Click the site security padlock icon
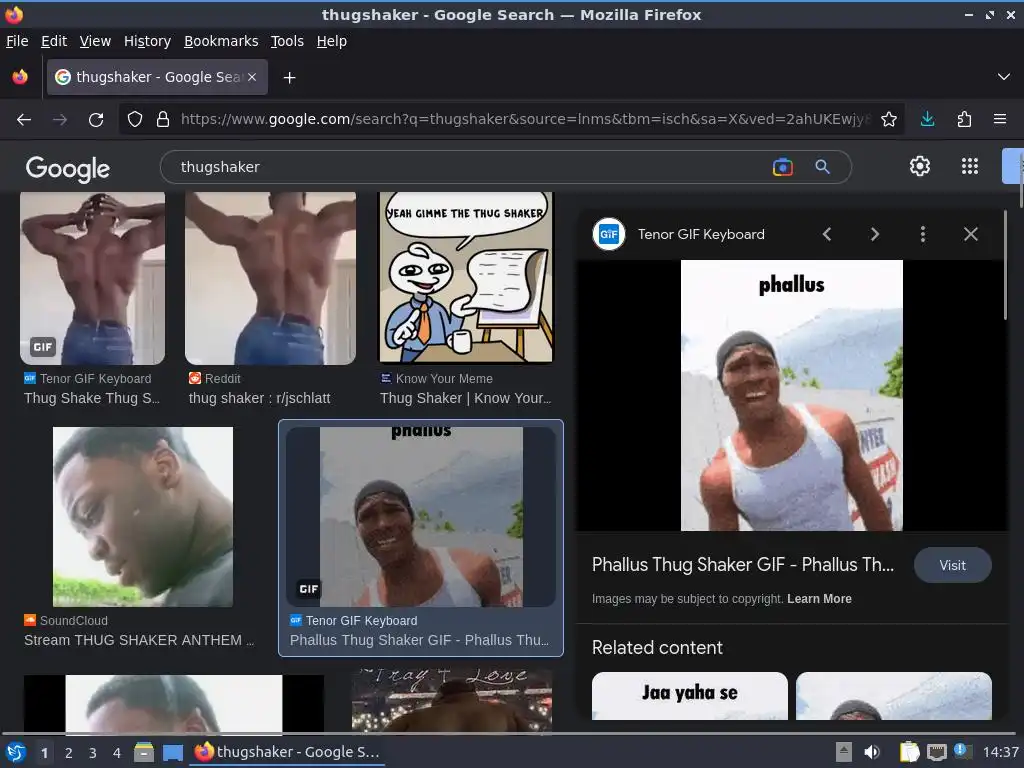 pyautogui.click(x=163, y=120)
